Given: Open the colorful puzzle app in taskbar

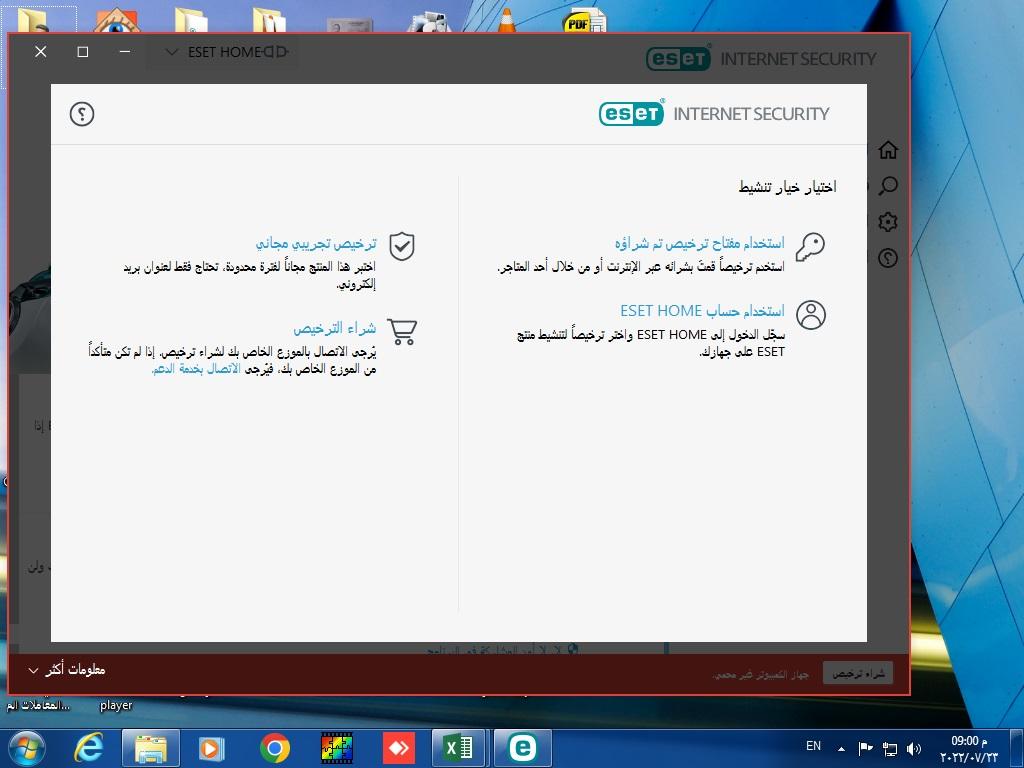Looking at the screenshot, I should point(337,748).
